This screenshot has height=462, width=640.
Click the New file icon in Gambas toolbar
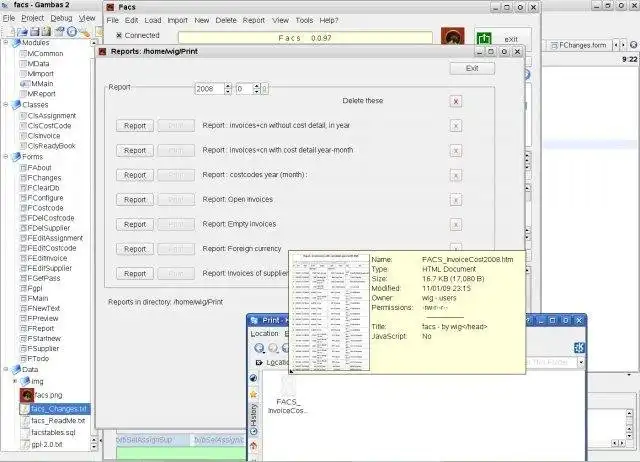[11, 32]
